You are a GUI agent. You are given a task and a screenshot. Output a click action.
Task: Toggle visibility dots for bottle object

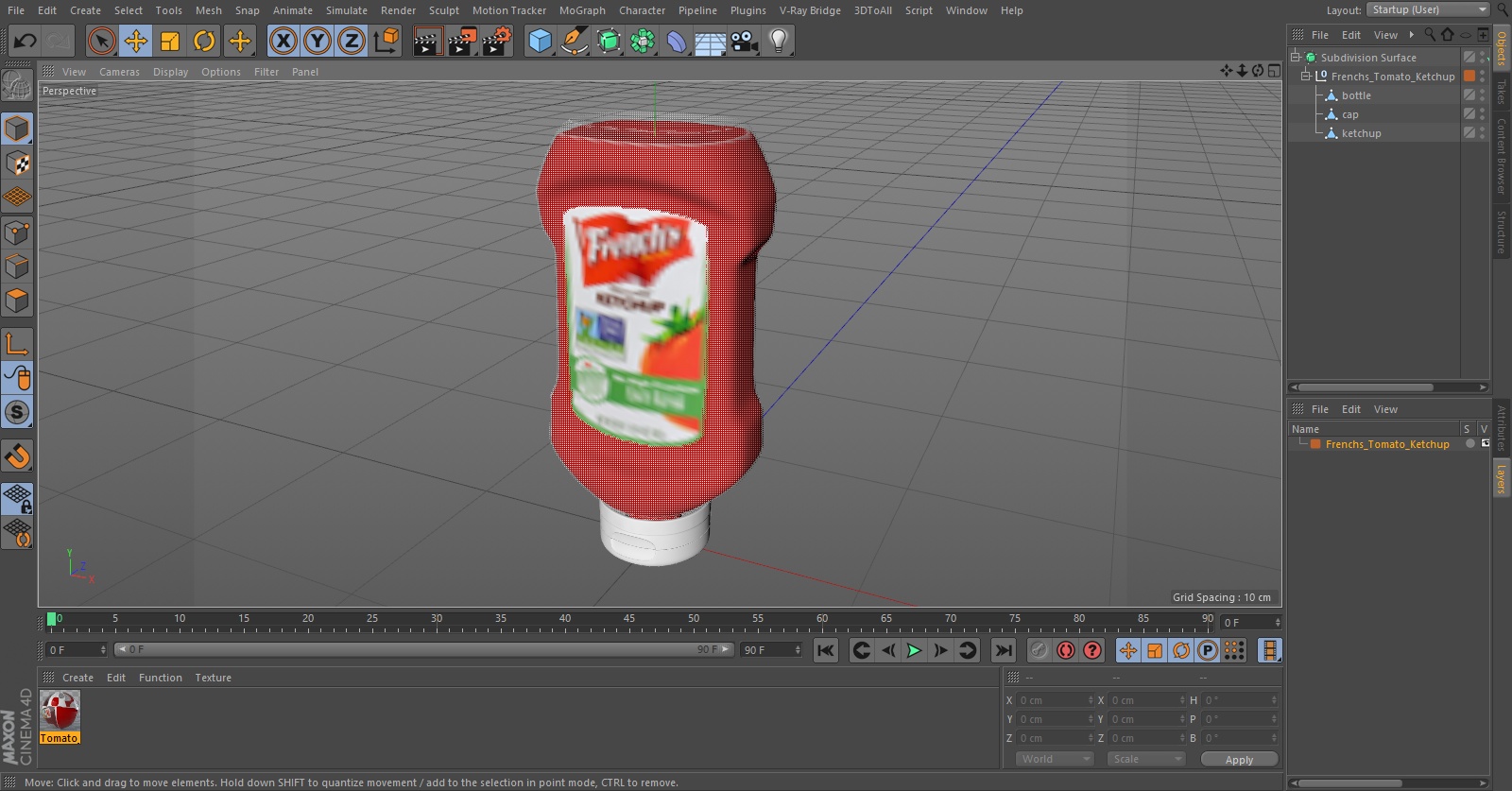coord(1483,95)
